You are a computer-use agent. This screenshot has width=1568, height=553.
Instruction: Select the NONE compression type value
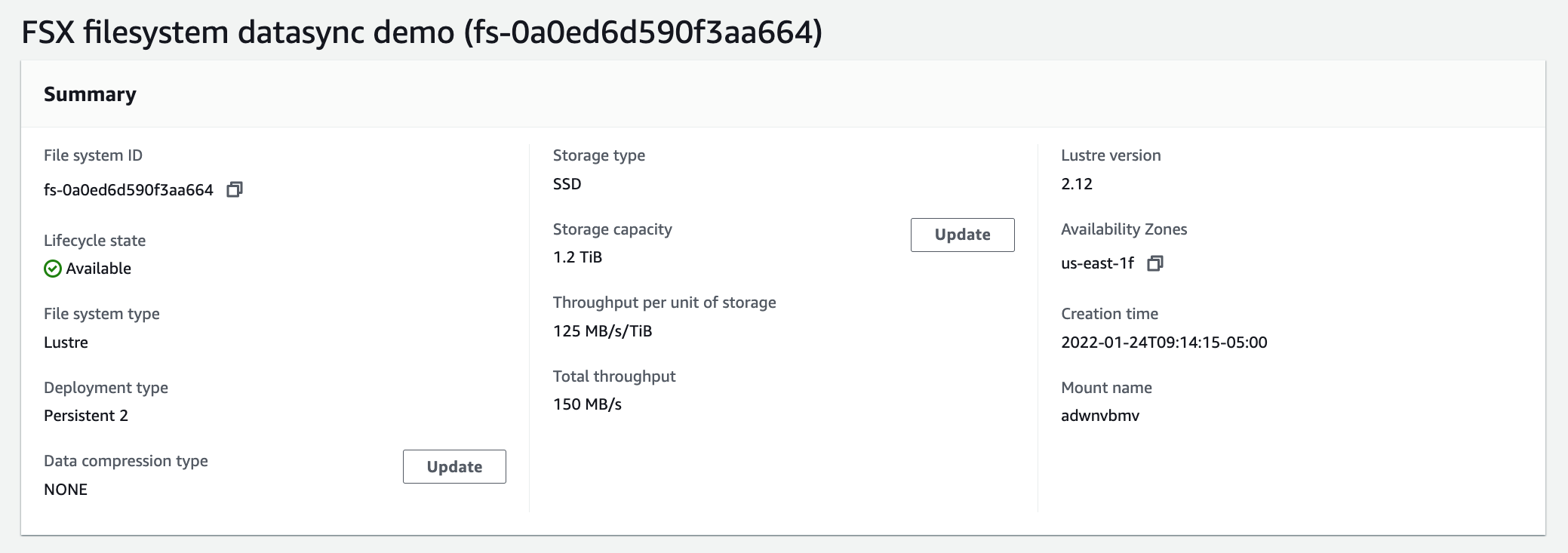pyautogui.click(x=66, y=490)
